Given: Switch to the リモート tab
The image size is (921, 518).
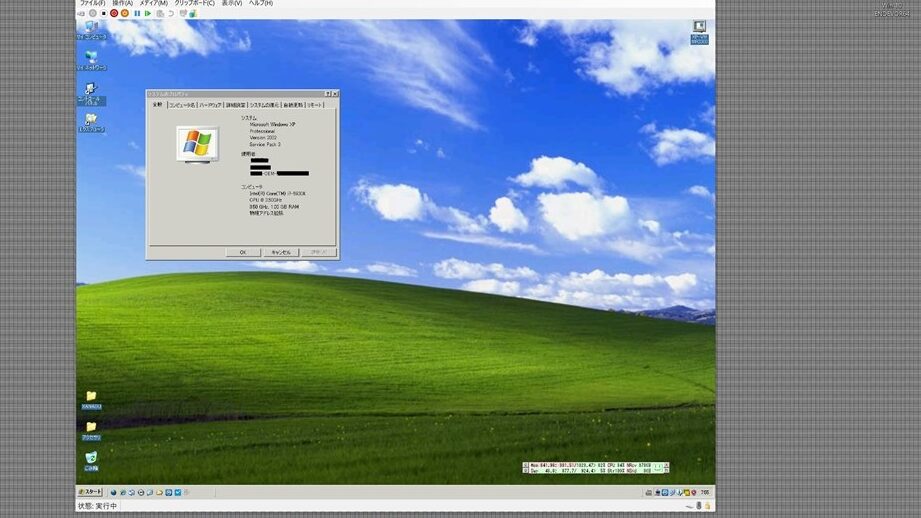Looking at the screenshot, I should [315, 105].
